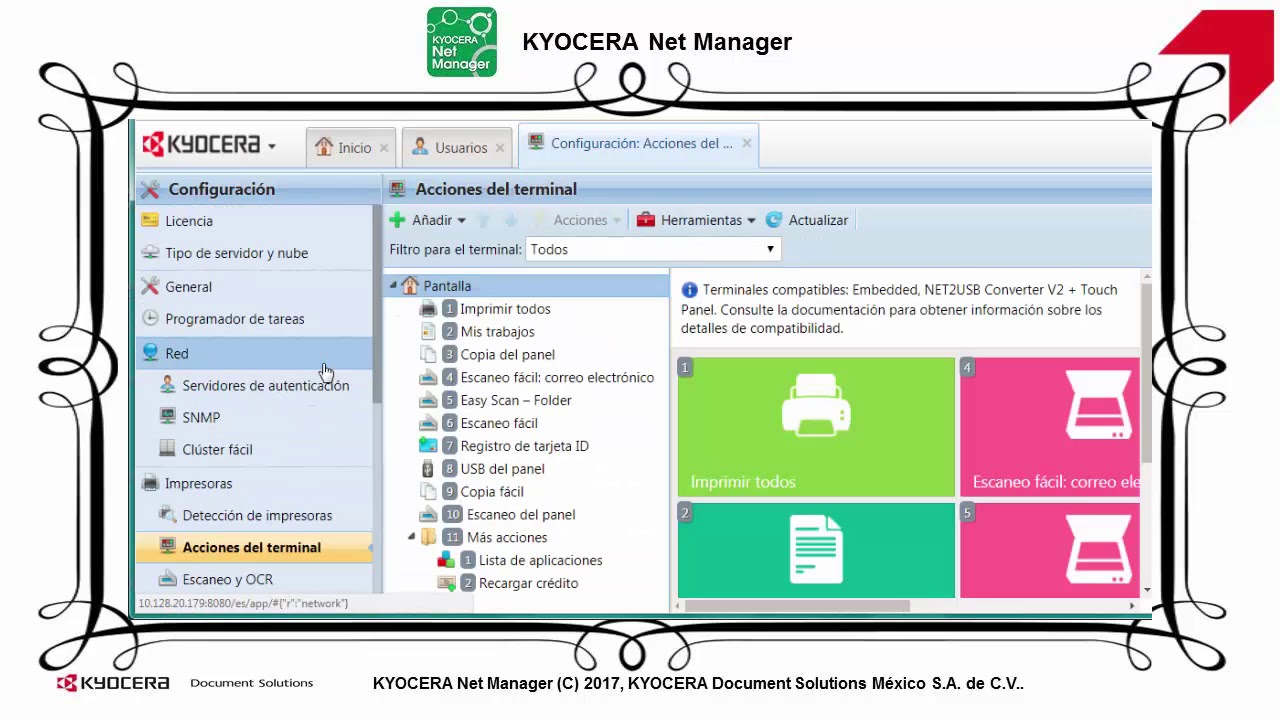Open Programador de tareas

pos(255,319)
